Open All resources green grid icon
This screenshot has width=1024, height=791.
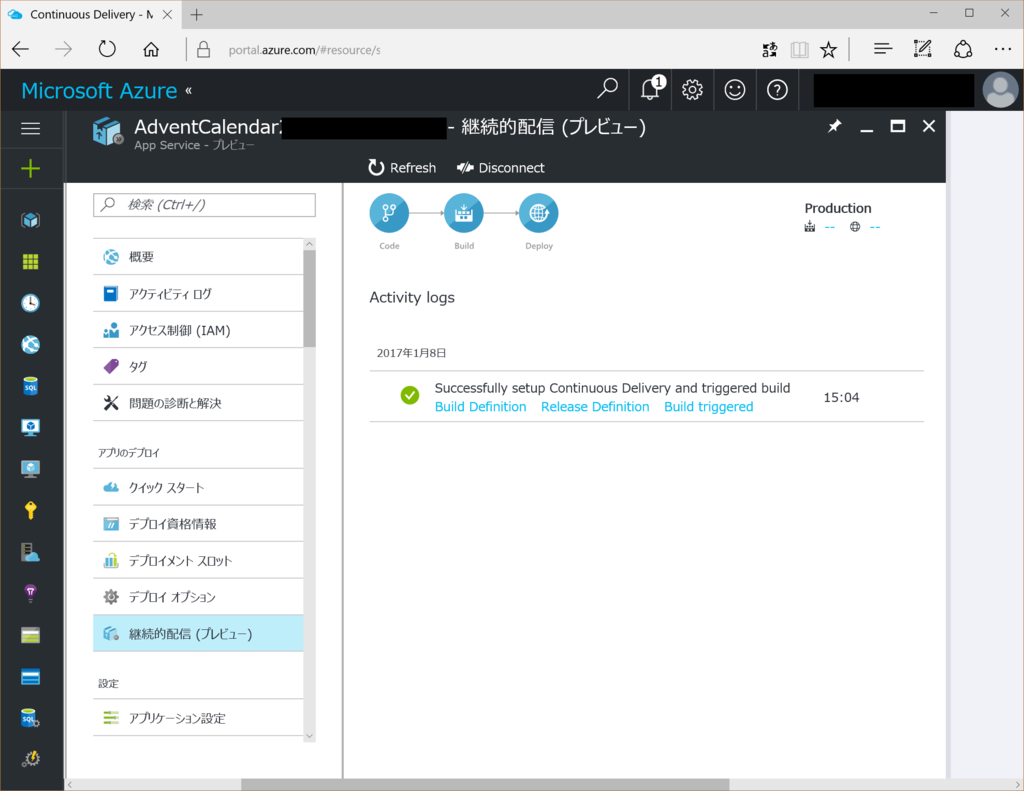31,262
